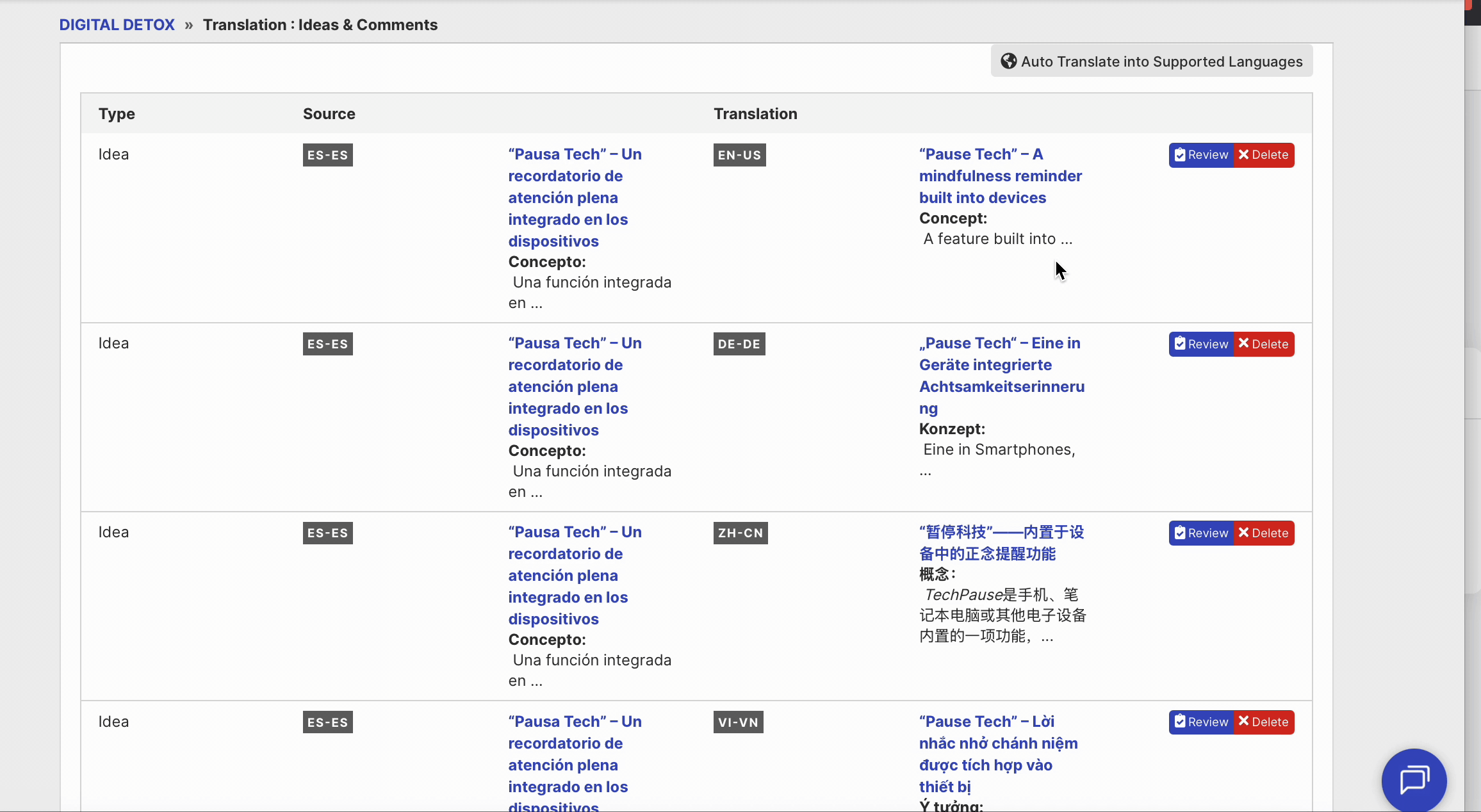The image size is (1481, 812).
Task: Click the Translation column header
Action: (x=755, y=114)
